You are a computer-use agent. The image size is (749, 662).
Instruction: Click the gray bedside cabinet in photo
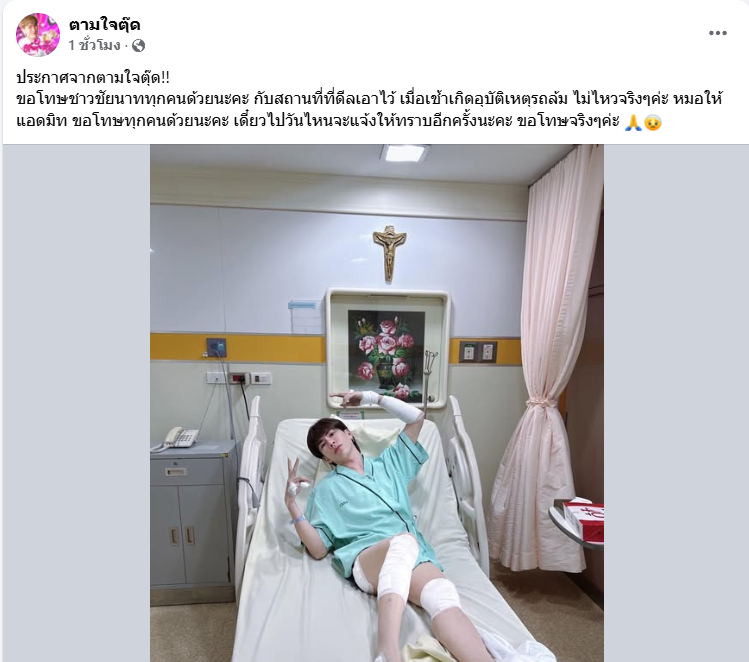point(193,521)
